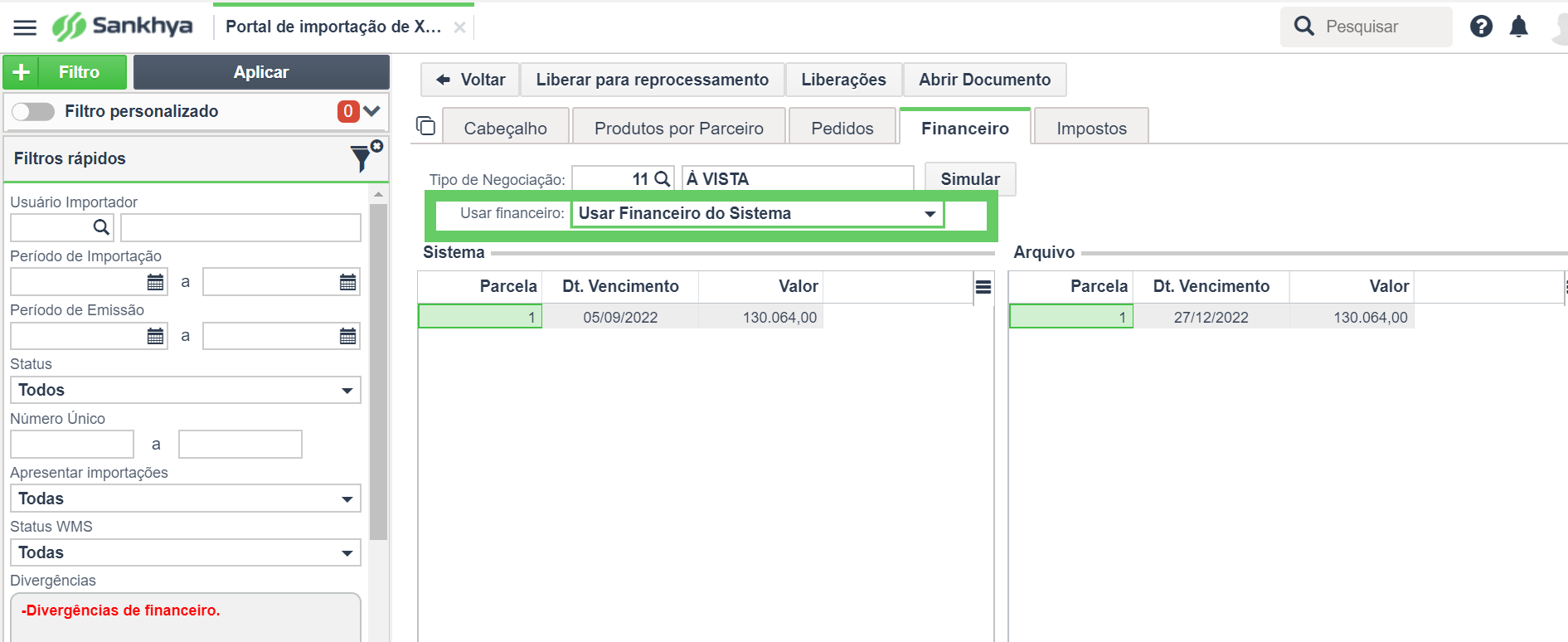Select the Financeiro tab

coord(965,128)
